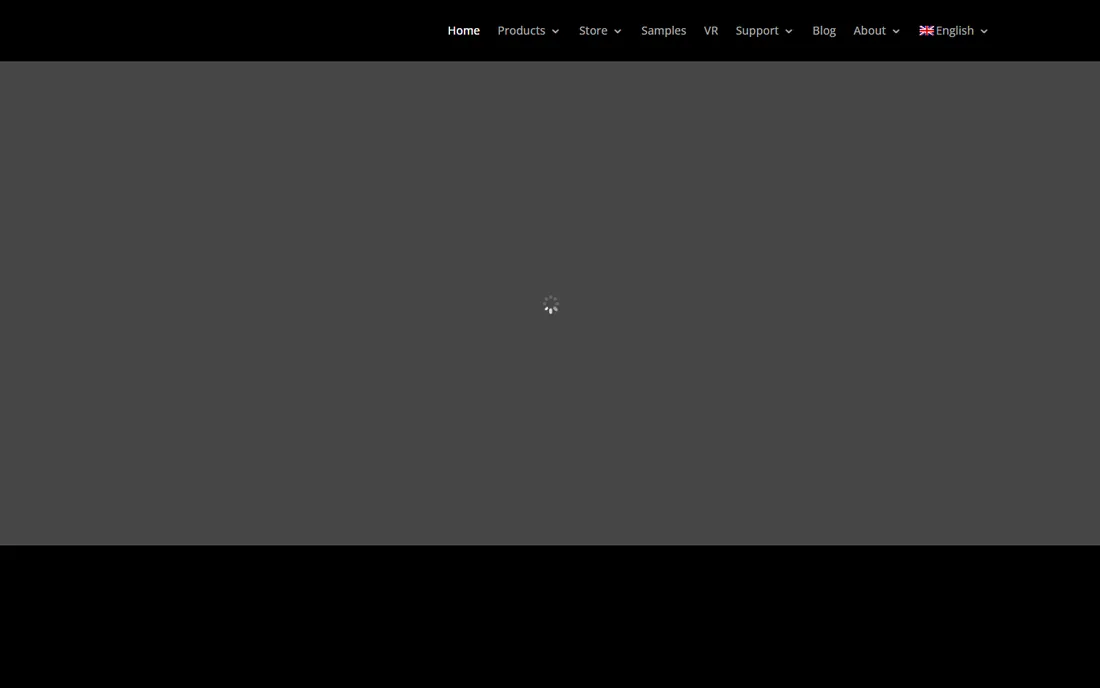Click the UK flag language icon

click(926, 31)
